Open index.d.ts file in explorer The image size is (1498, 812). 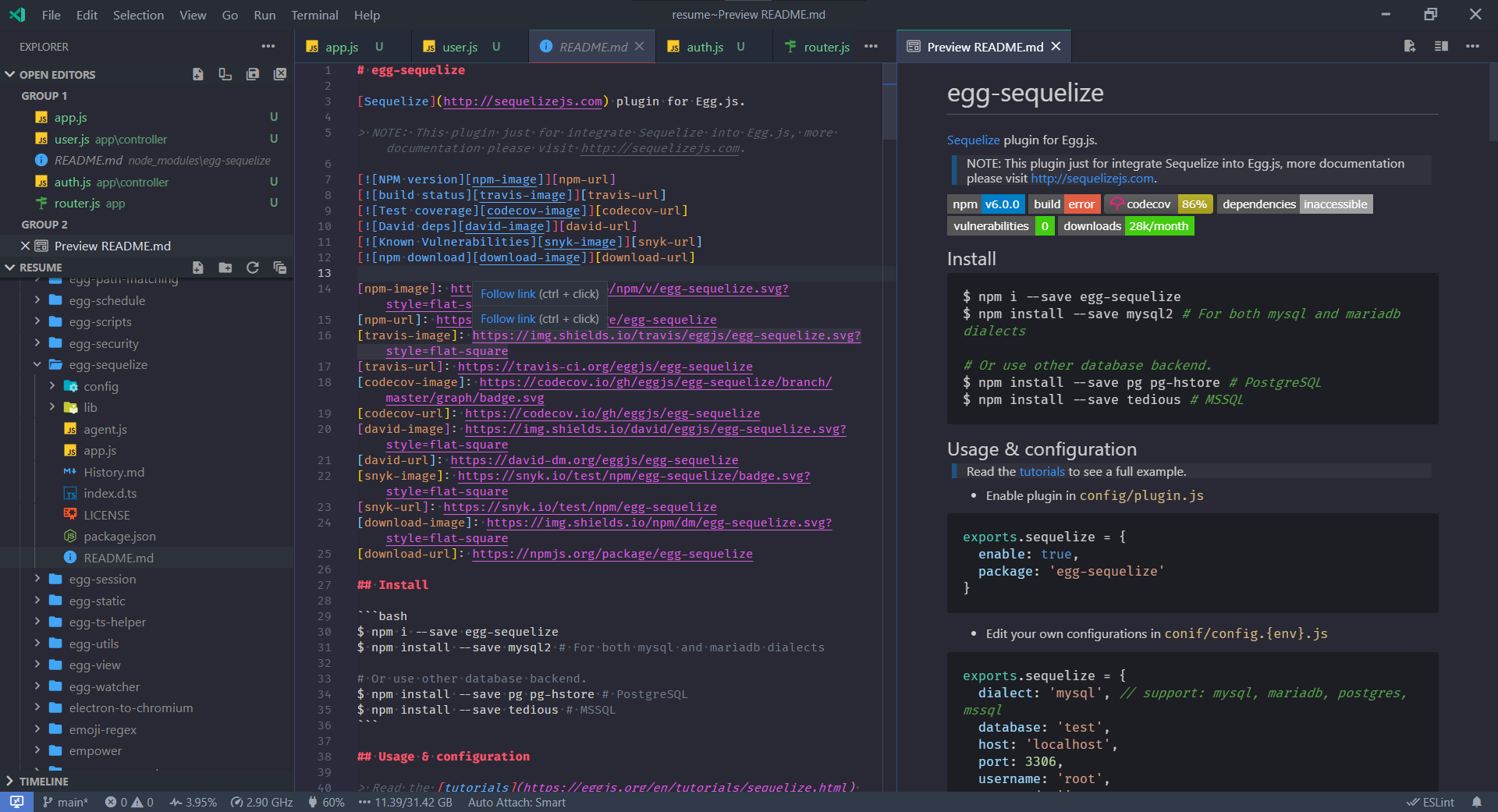(x=110, y=493)
